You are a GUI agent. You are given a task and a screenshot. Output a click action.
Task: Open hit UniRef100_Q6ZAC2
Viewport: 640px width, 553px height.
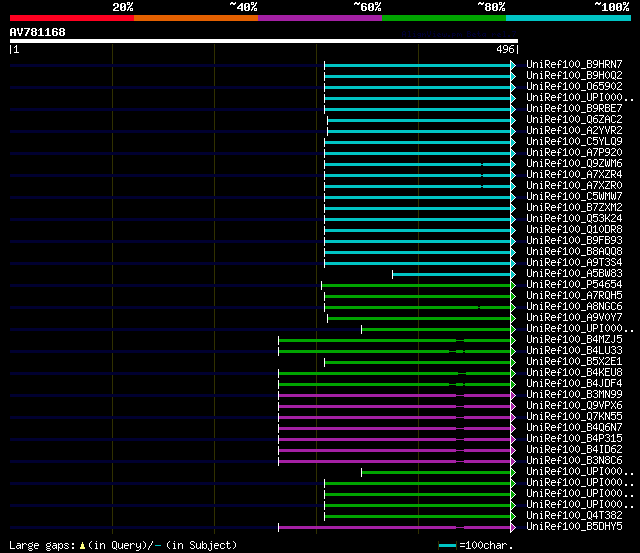tap(574, 120)
